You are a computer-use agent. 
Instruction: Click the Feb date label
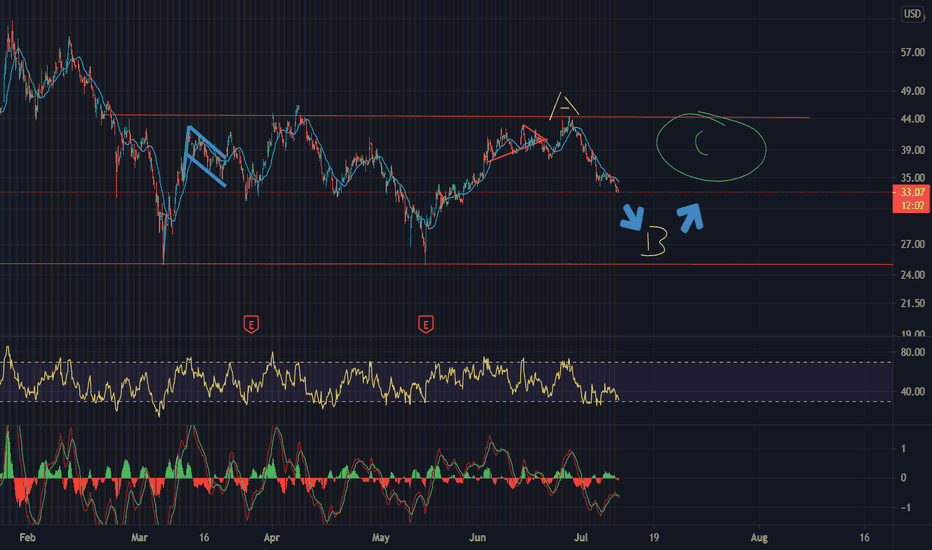coord(27,538)
